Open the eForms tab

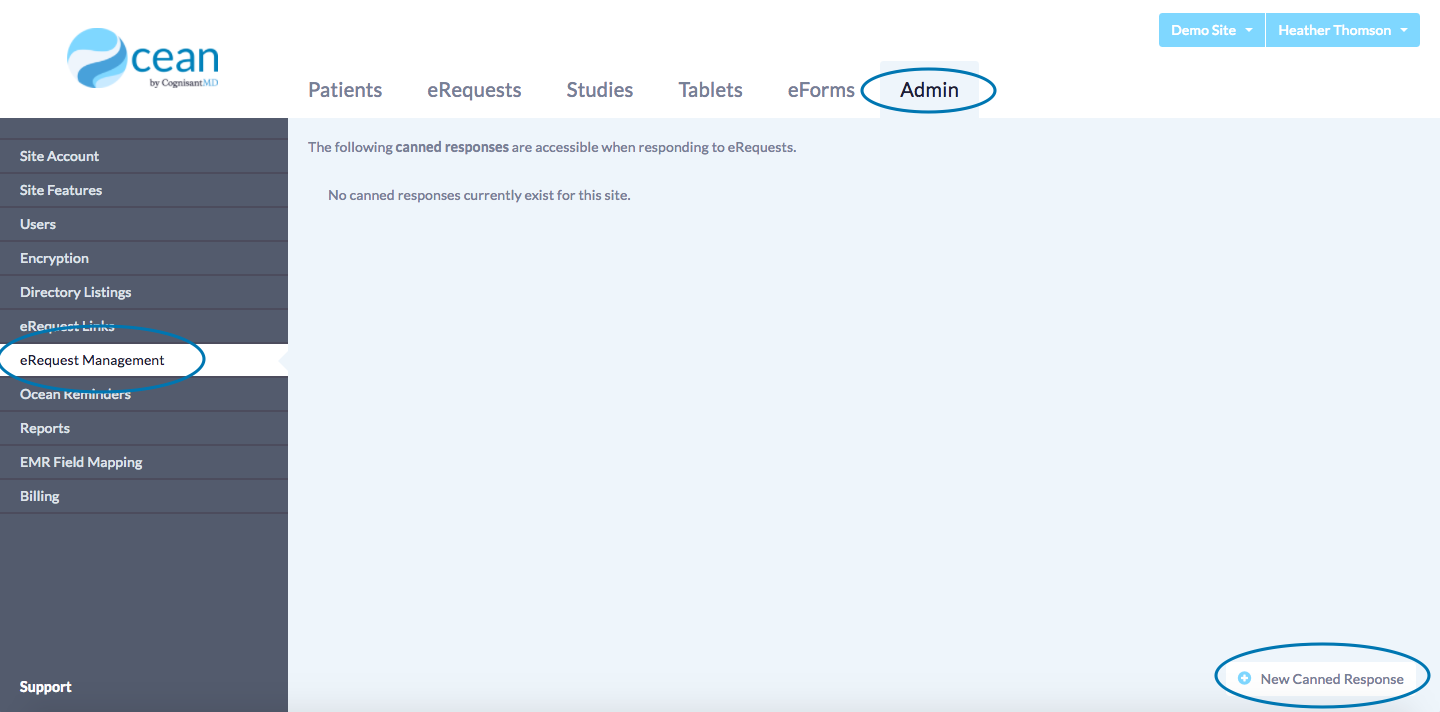click(821, 90)
